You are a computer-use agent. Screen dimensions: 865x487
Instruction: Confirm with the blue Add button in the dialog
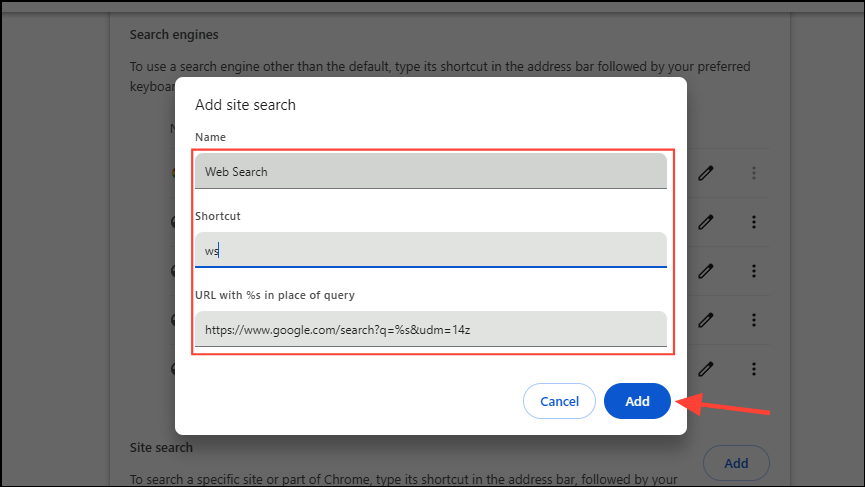pos(637,401)
